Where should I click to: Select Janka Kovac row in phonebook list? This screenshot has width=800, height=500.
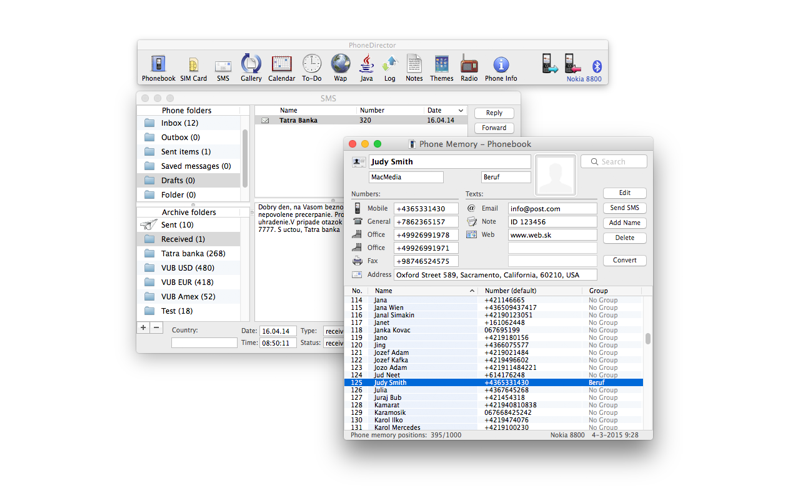[493, 330]
